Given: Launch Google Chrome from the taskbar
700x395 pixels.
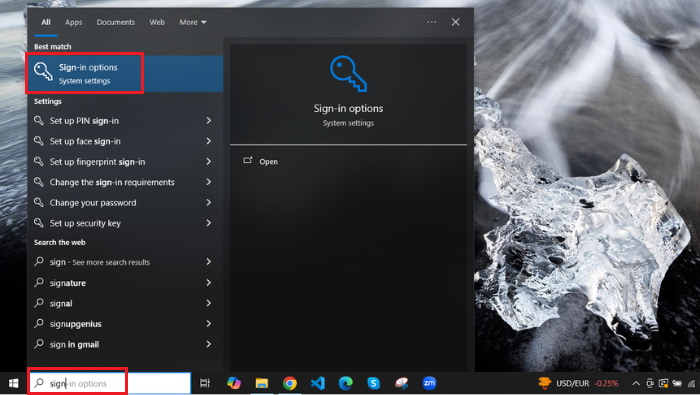Looking at the screenshot, I should tap(290, 383).
